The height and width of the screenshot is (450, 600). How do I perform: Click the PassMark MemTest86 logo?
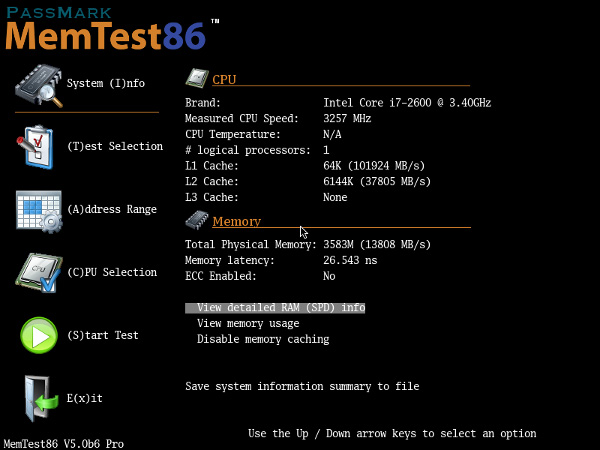[x=112, y=28]
